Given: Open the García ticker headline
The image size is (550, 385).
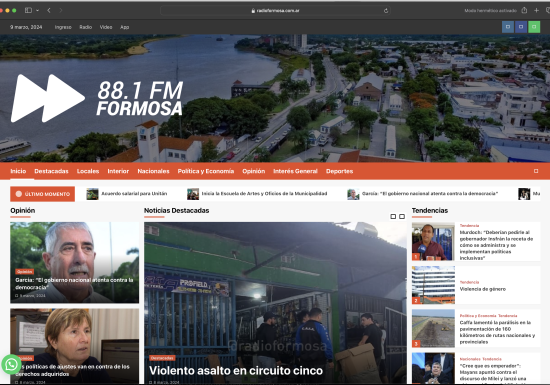Looking at the screenshot, I should pyautogui.click(x=430, y=194).
